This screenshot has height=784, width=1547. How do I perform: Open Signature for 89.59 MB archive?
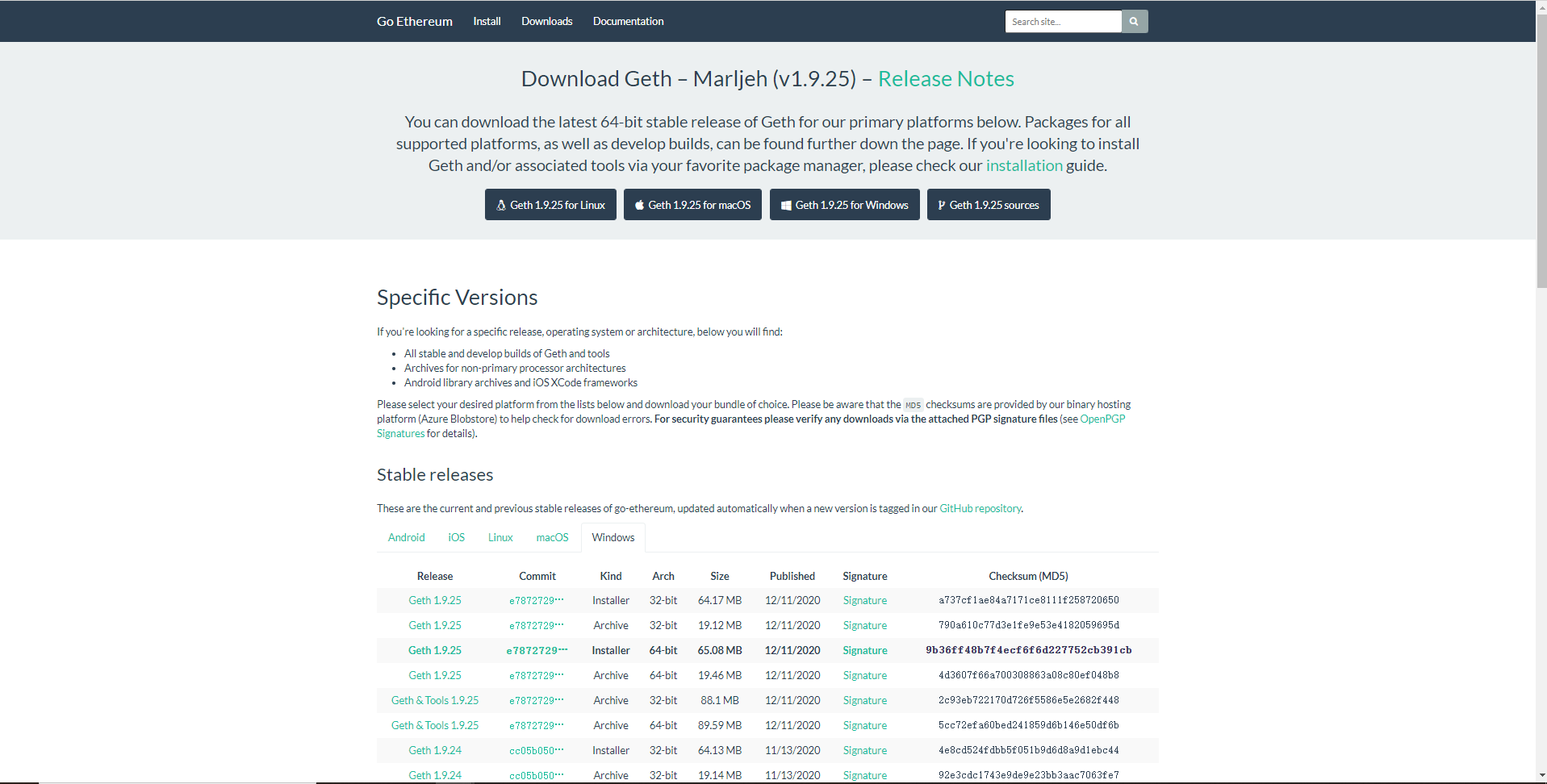click(865, 726)
